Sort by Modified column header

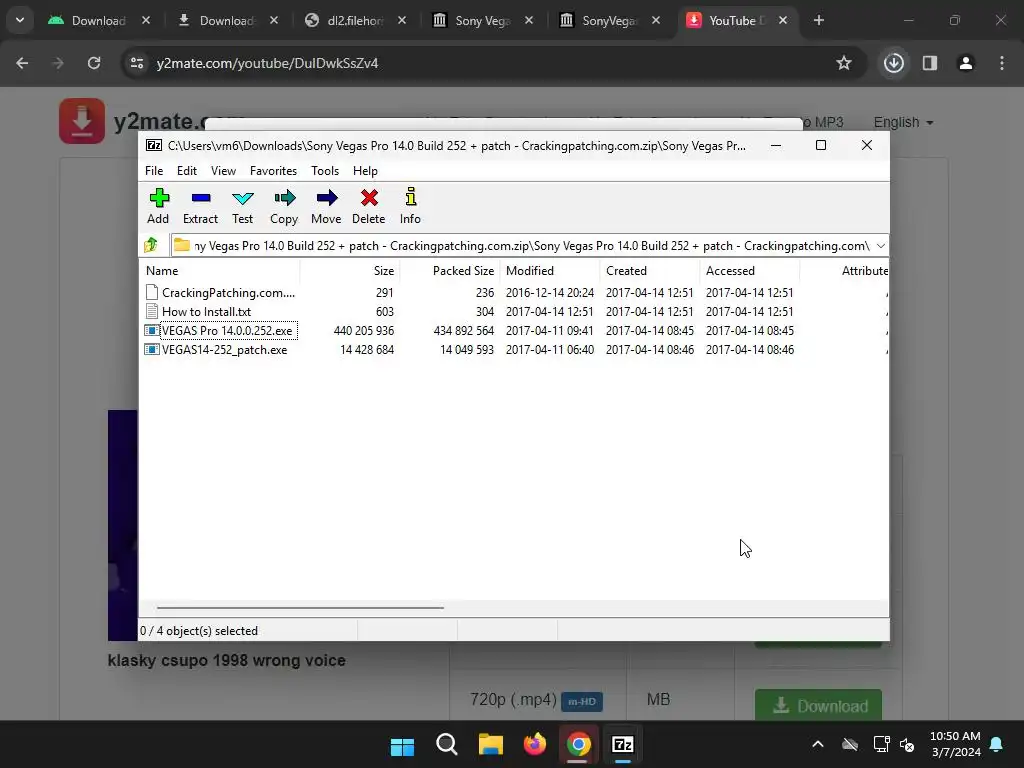coord(550,270)
